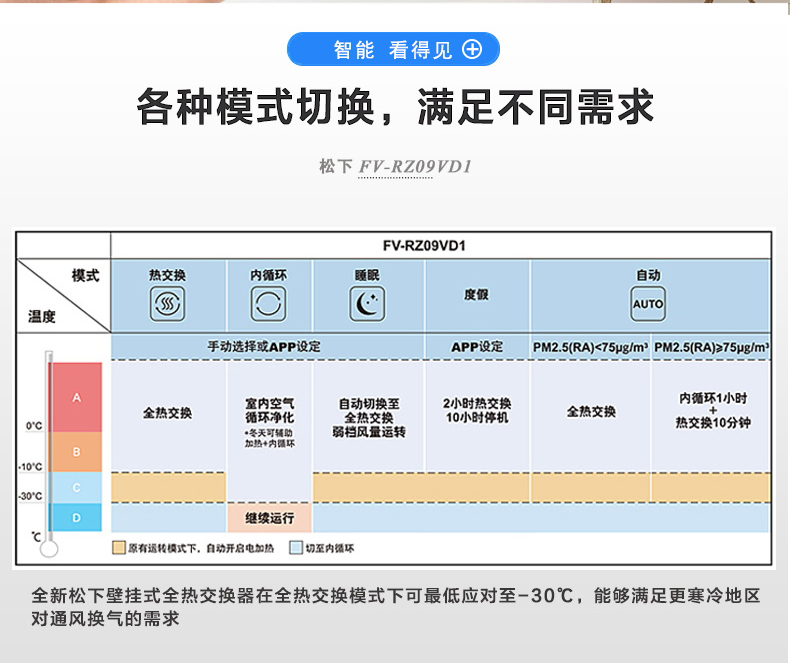790x663 pixels.
Task: Click the -10°C thermometer label
Action: (31, 467)
